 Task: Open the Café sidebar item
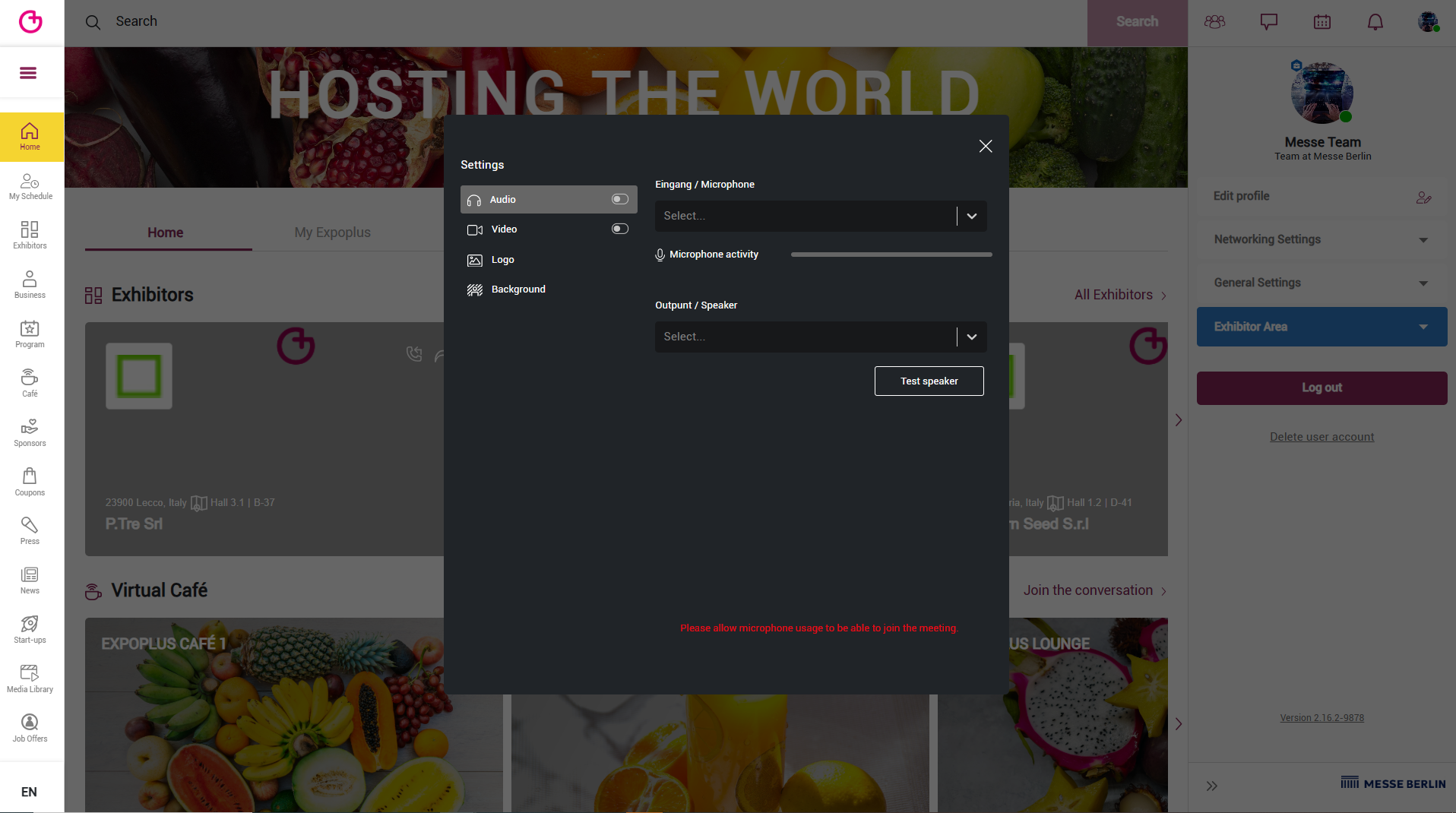coord(30,384)
